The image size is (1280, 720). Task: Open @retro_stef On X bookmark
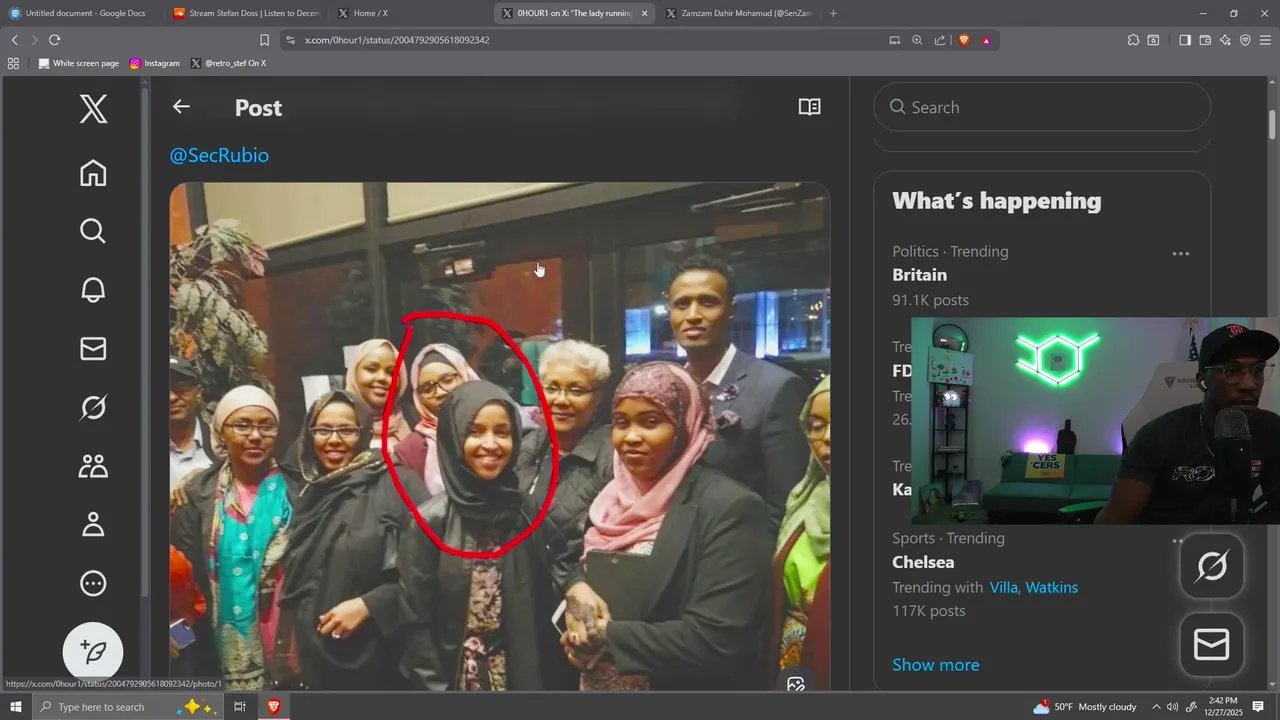coord(228,63)
